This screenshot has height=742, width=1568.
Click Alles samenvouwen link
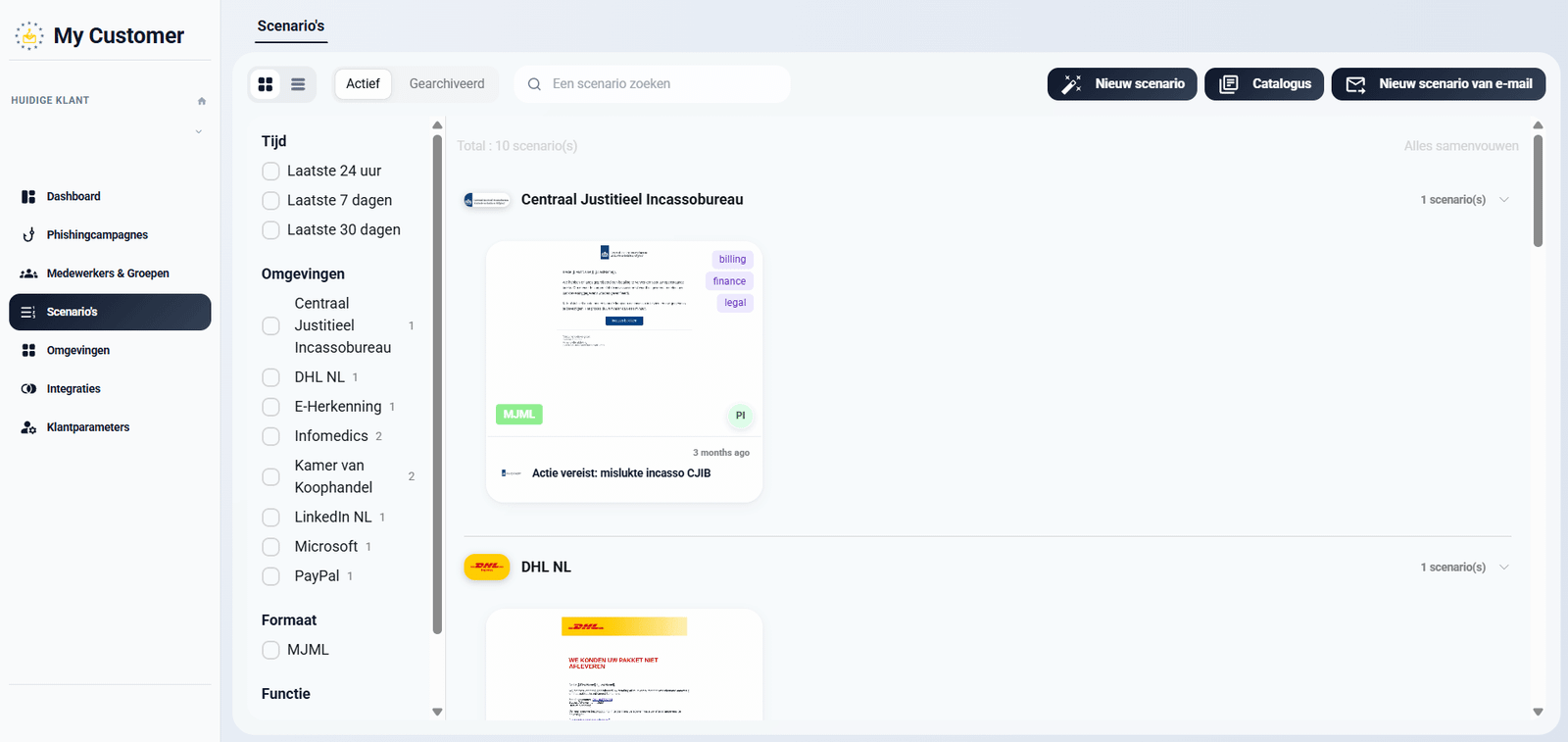tap(1461, 146)
